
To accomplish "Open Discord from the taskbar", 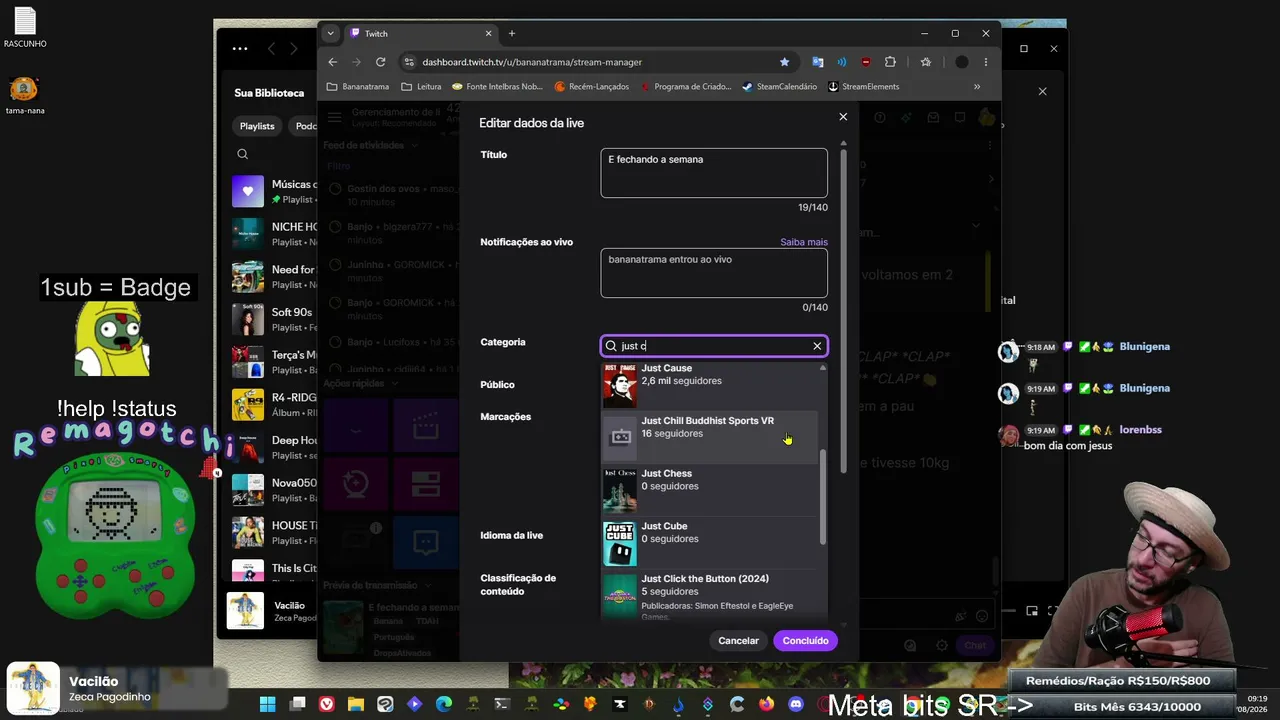I will pyautogui.click(x=796, y=705).
